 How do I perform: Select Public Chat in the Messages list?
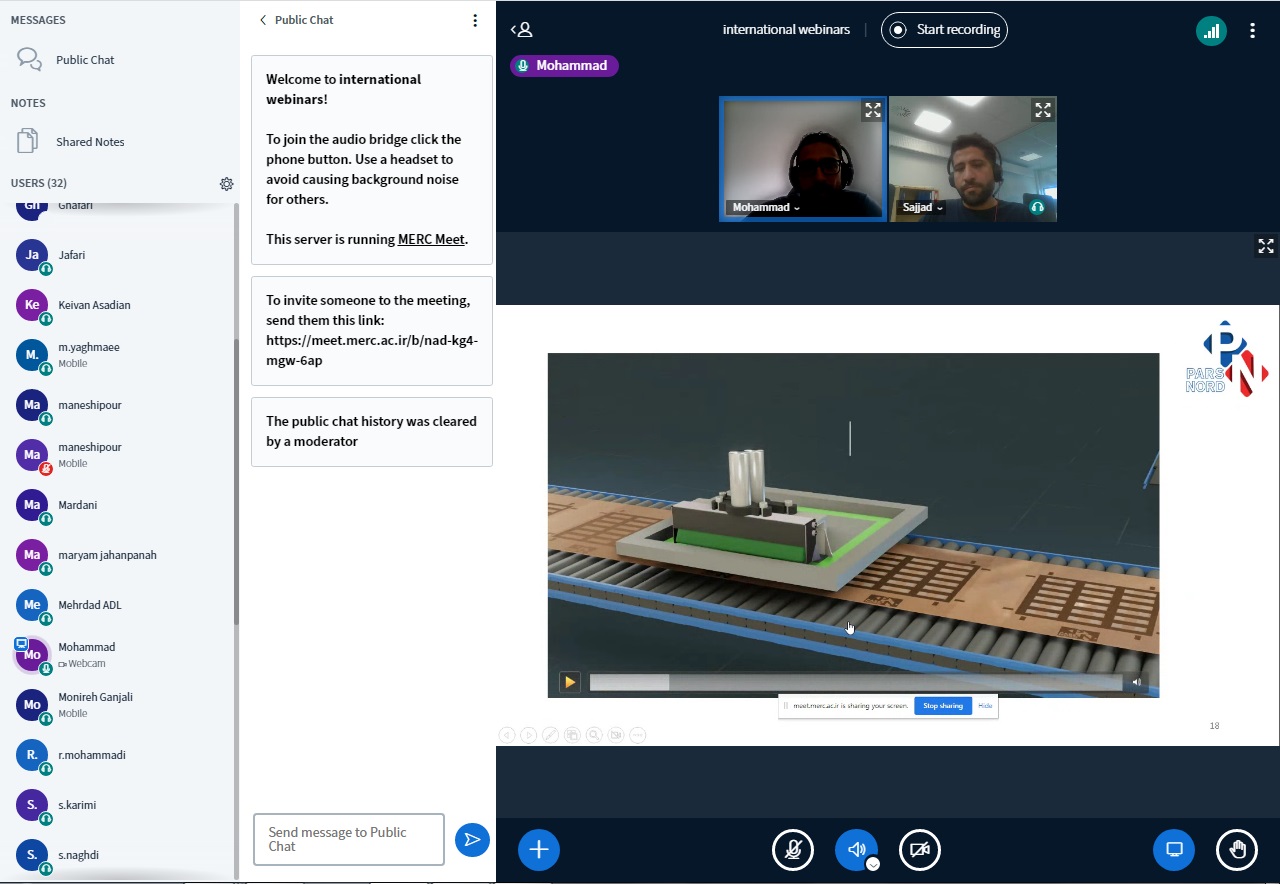tap(85, 60)
